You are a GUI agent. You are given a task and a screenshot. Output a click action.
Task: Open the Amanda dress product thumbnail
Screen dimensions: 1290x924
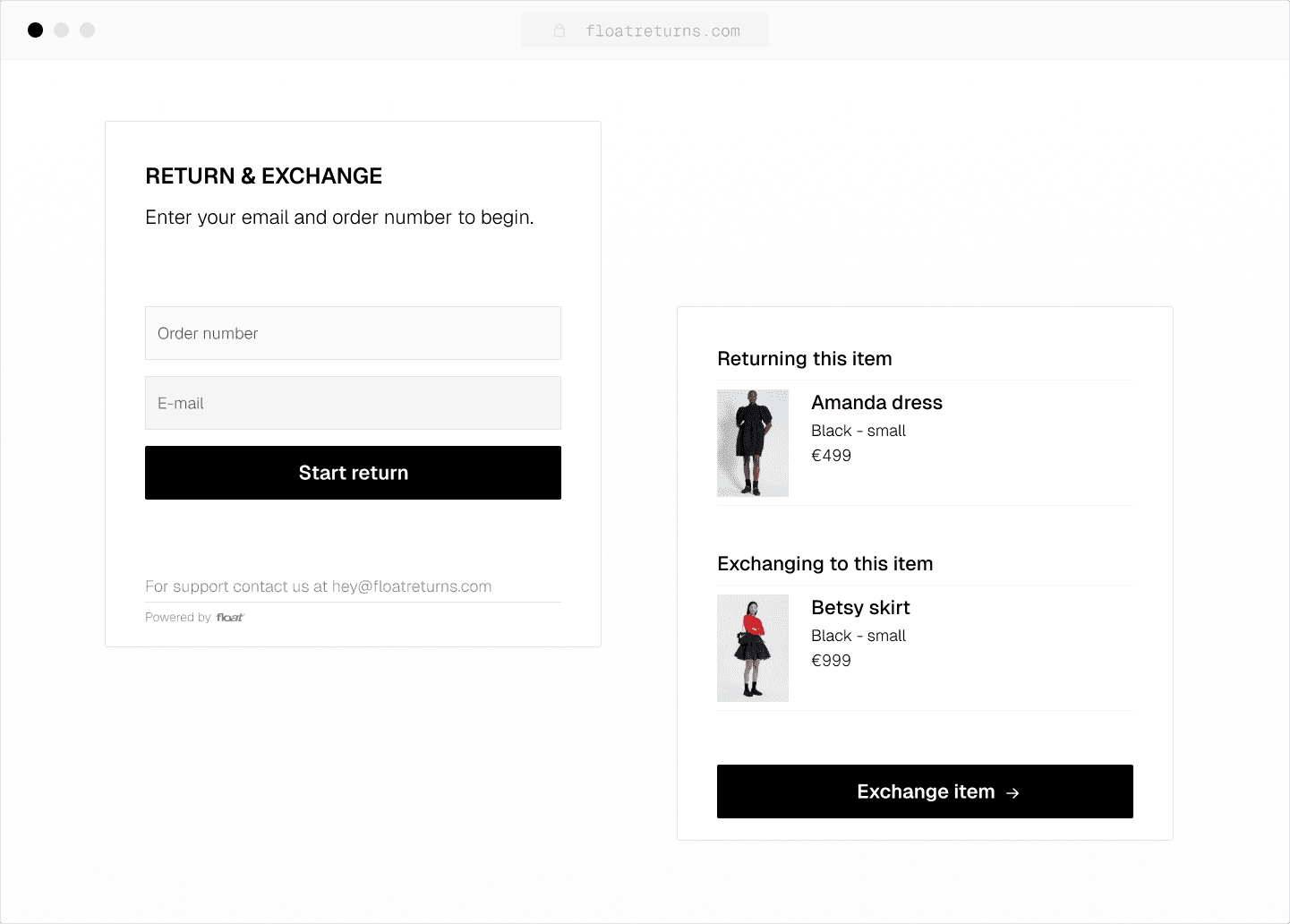pyautogui.click(x=753, y=443)
